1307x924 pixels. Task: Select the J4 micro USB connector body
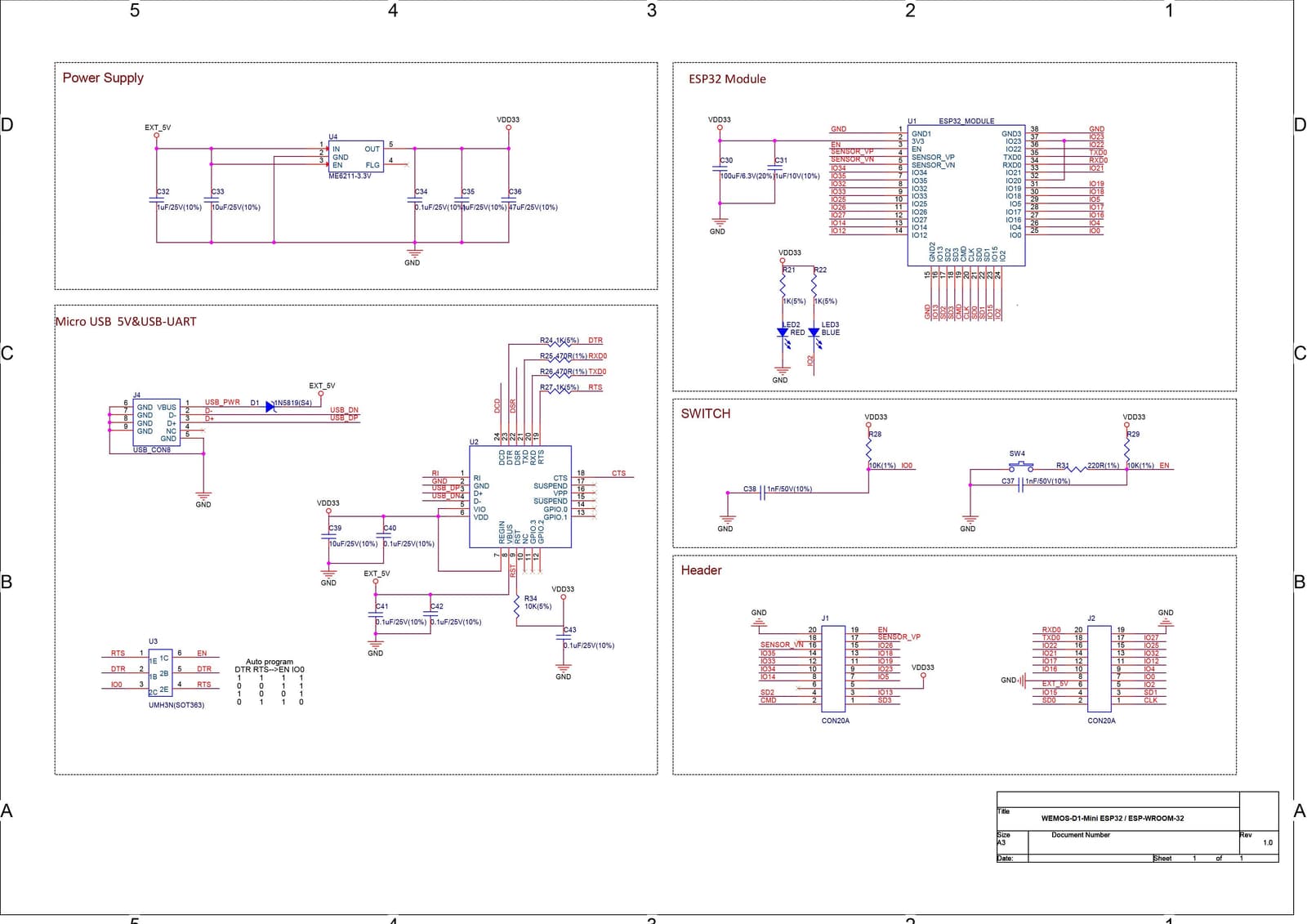tap(157, 422)
